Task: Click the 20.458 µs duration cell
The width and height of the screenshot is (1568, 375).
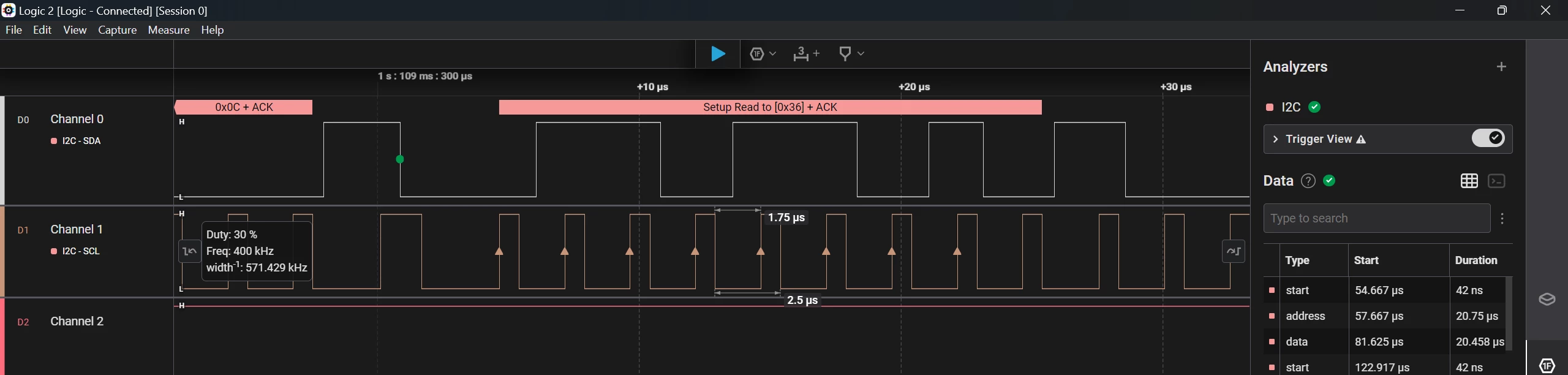Action: [1480, 342]
